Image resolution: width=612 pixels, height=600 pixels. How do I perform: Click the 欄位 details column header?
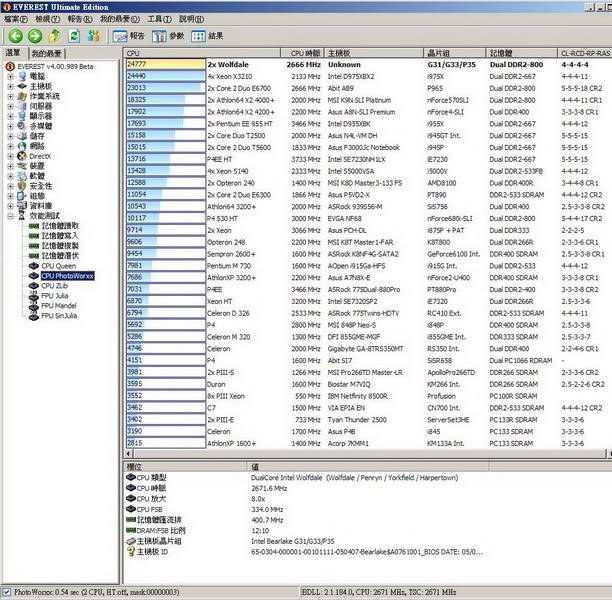click(x=186, y=466)
